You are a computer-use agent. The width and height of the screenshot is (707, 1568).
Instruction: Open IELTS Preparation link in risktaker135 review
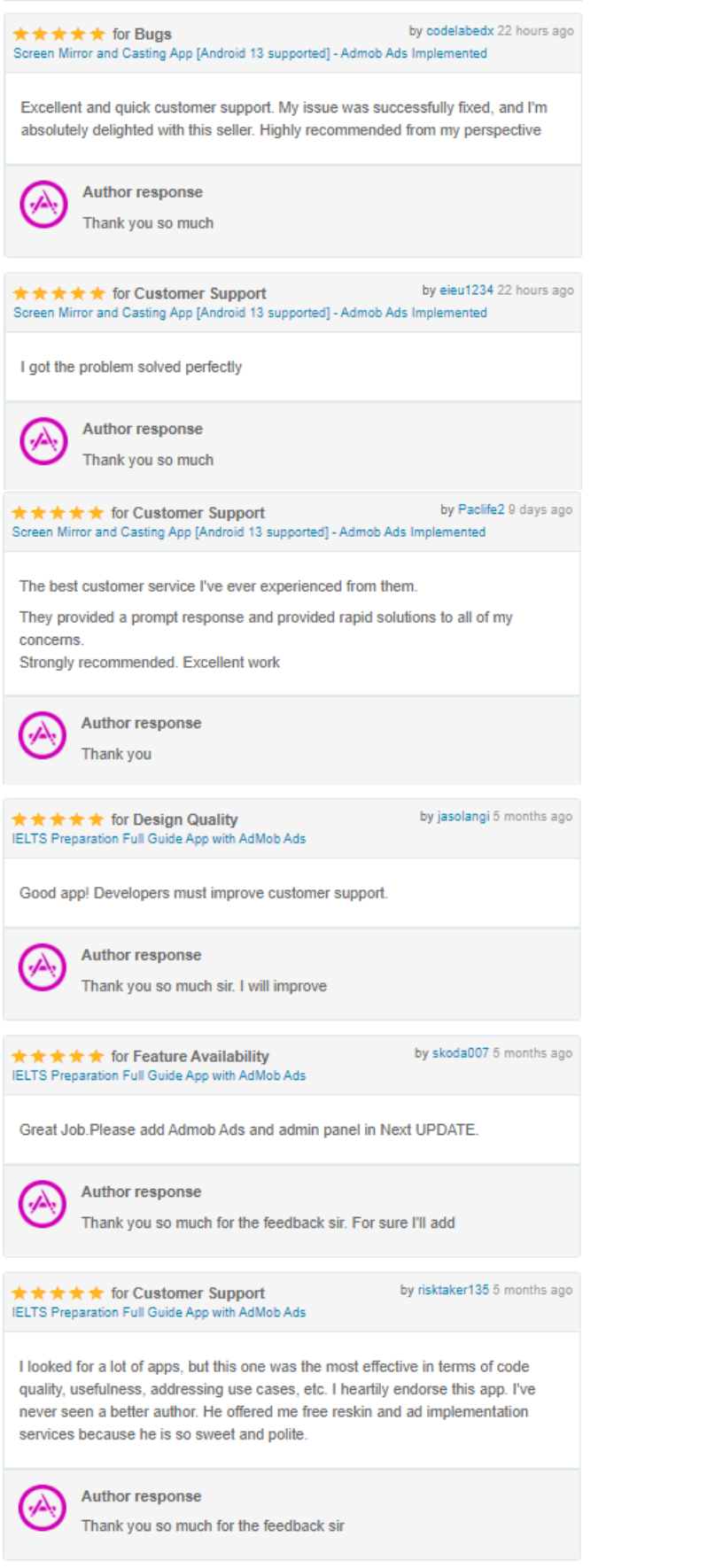click(159, 1312)
